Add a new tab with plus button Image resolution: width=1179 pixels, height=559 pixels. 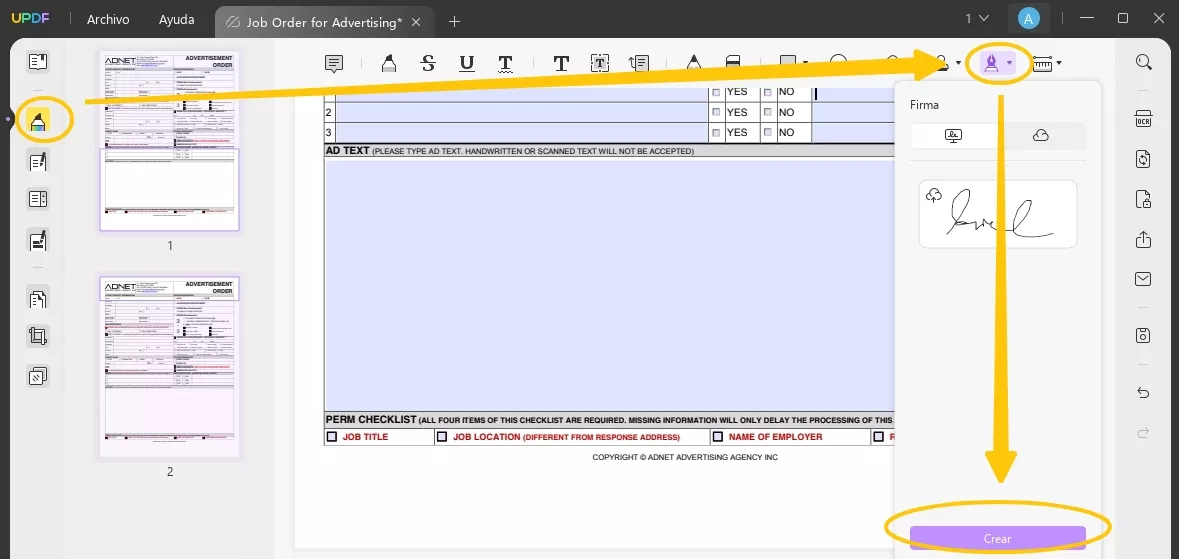(454, 21)
